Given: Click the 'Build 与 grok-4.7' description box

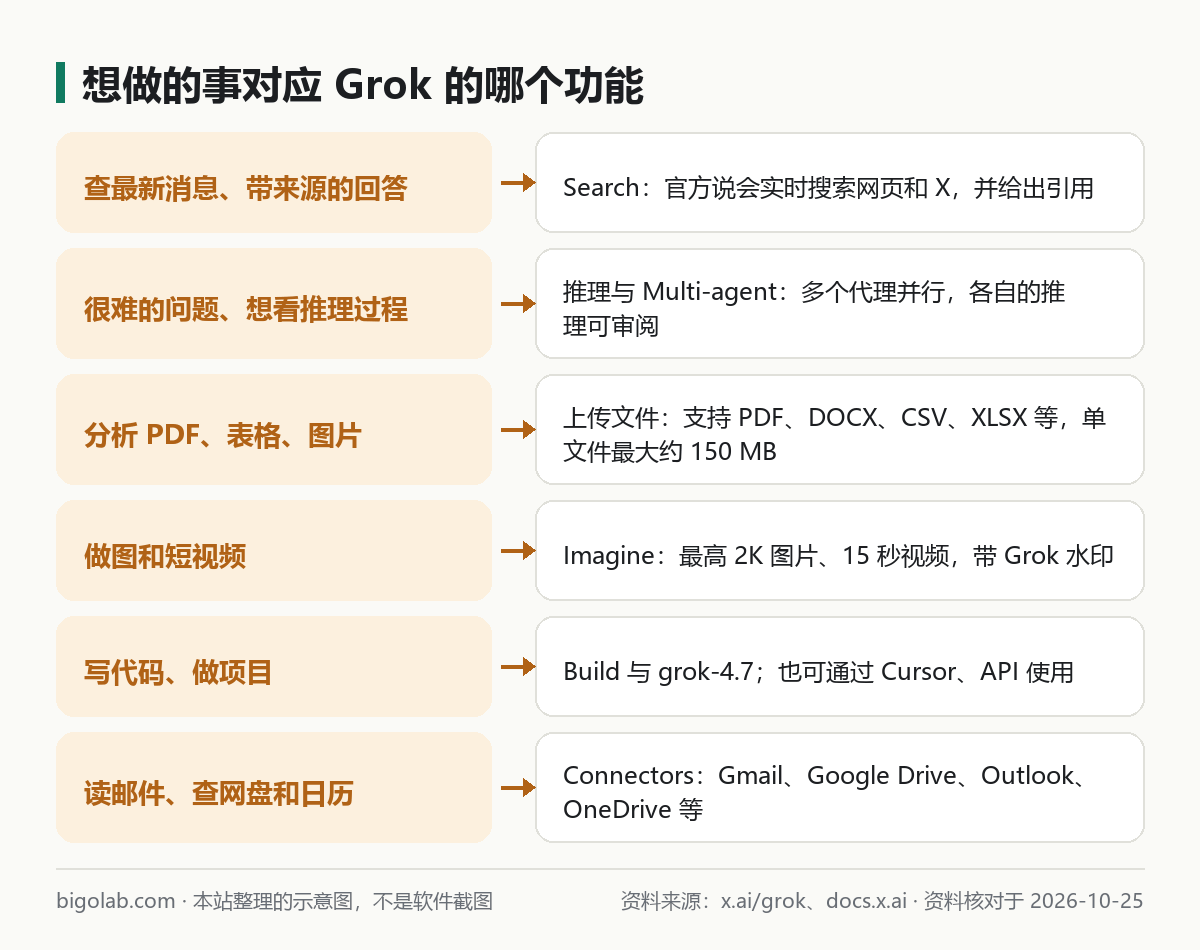Looking at the screenshot, I should (x=840, y=667).
